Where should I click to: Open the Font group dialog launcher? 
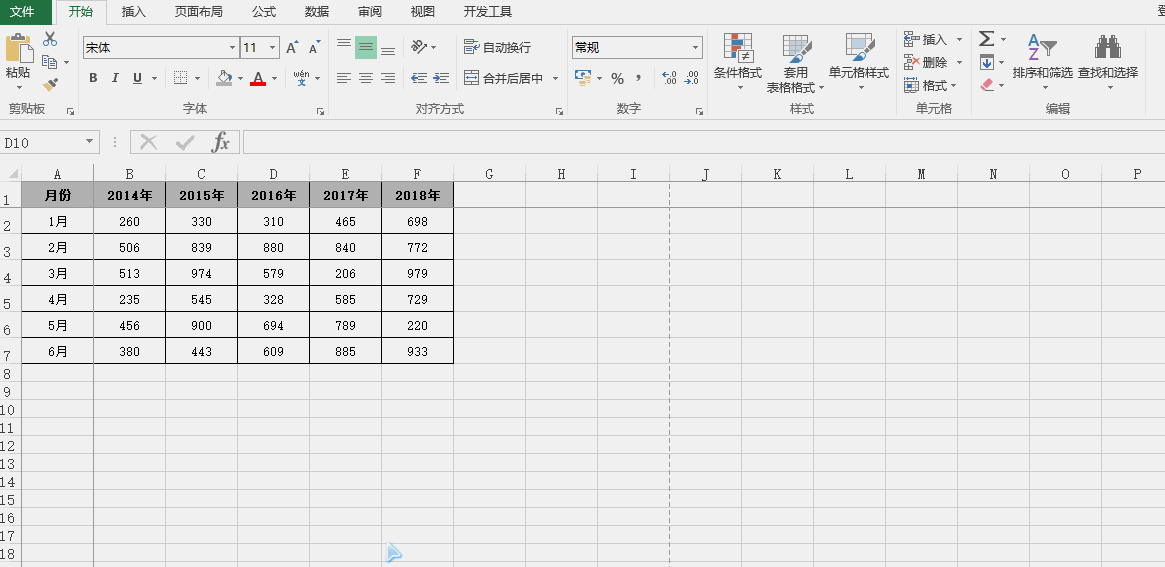coord(320,111)
